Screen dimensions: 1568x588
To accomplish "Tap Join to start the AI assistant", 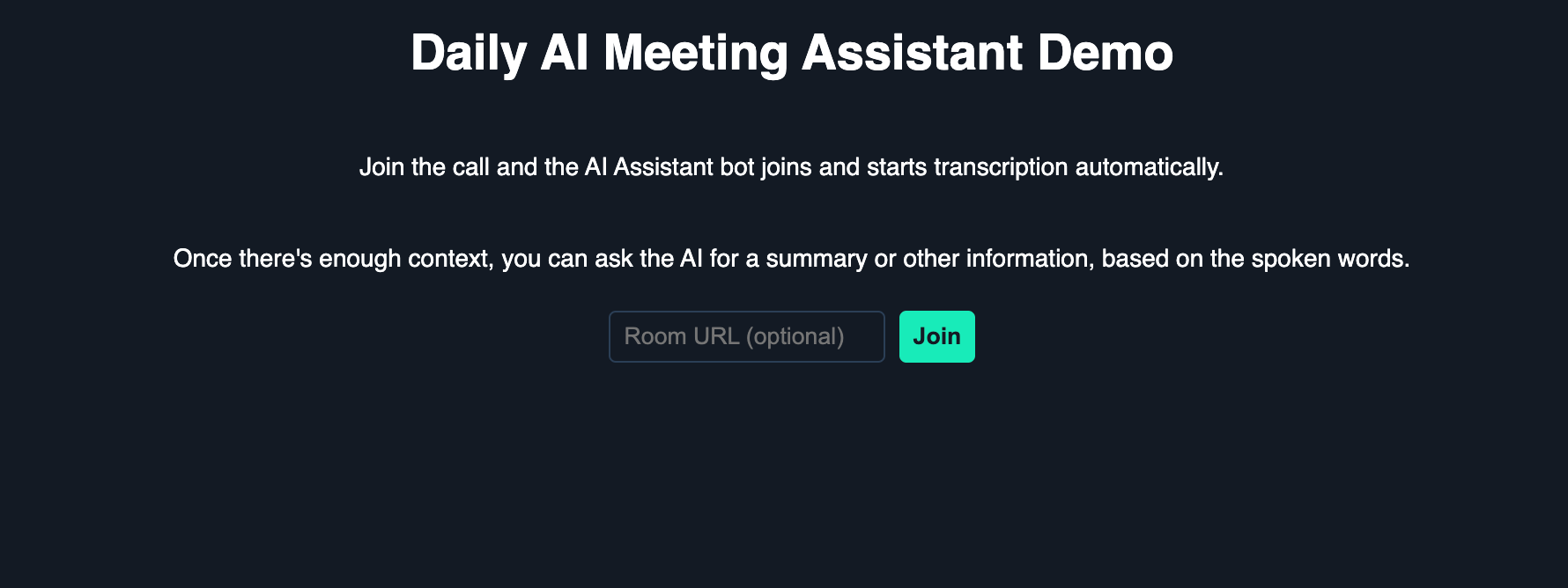I will click(936, 335).
